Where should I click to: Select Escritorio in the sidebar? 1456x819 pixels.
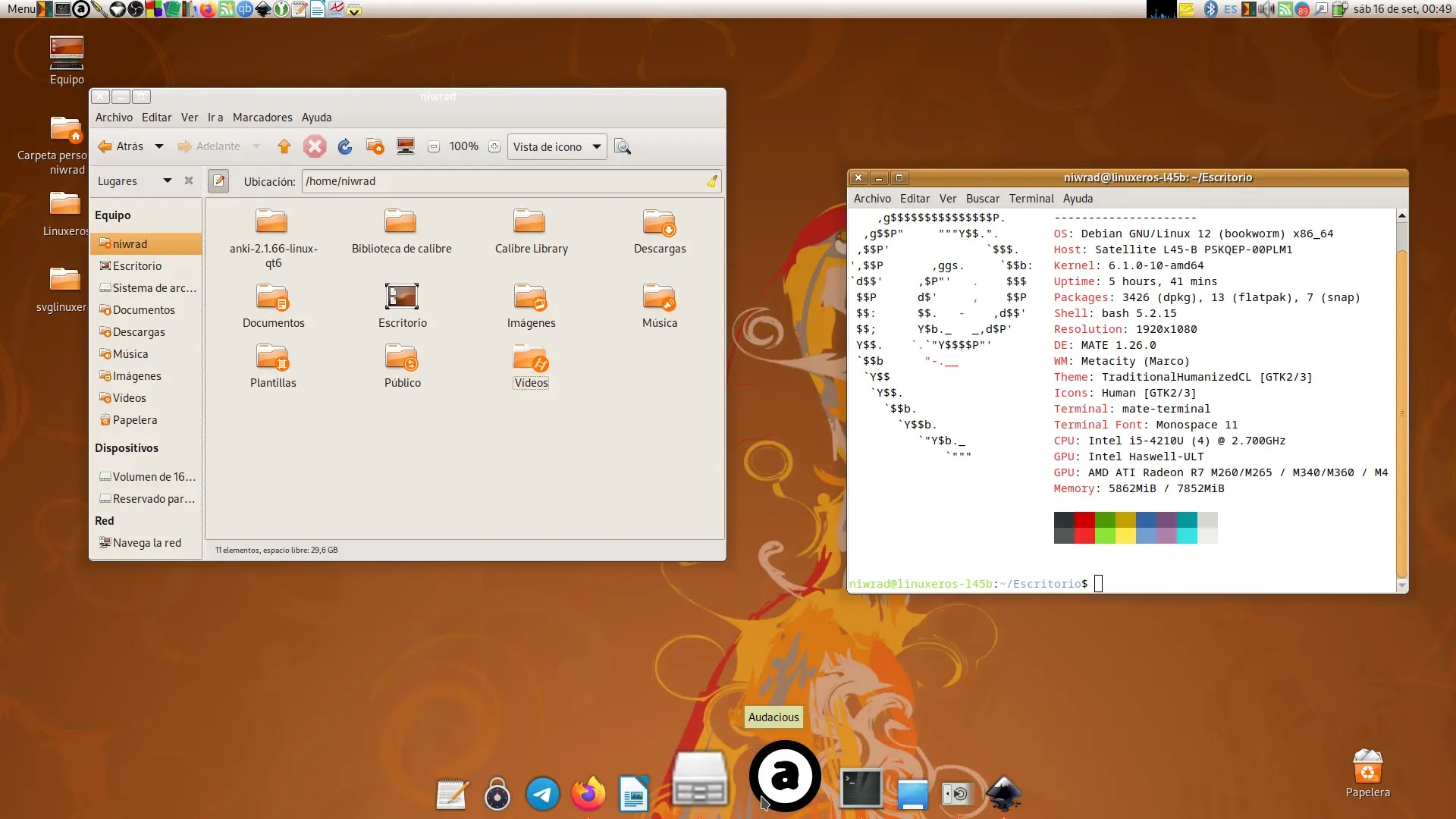click(x=146, y=266)
